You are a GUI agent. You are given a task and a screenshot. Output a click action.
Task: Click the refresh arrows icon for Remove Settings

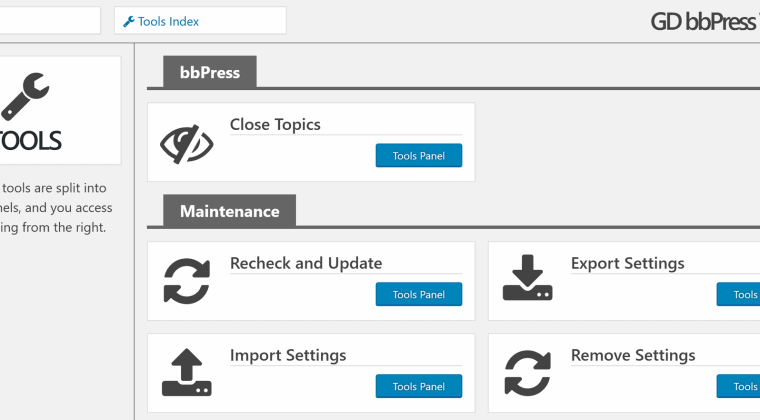pyautogui.click(x=527, y=373)
